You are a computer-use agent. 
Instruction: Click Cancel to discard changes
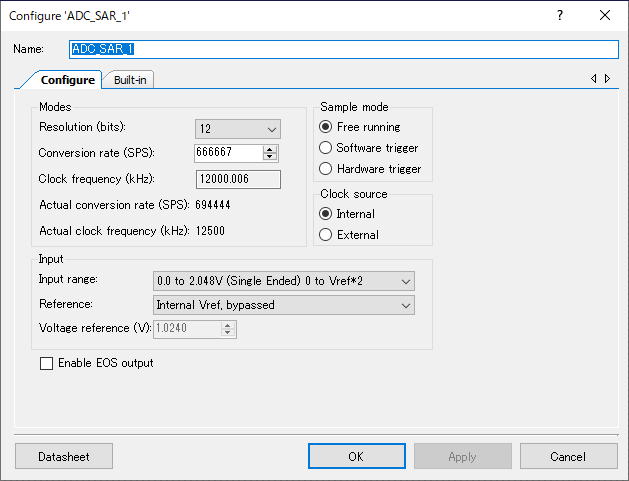(568, 456)
